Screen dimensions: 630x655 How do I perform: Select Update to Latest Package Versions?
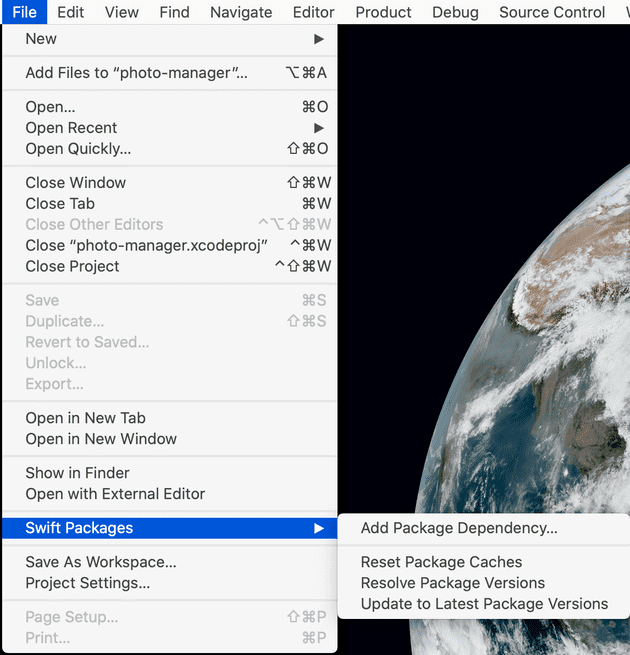(484, 604)
